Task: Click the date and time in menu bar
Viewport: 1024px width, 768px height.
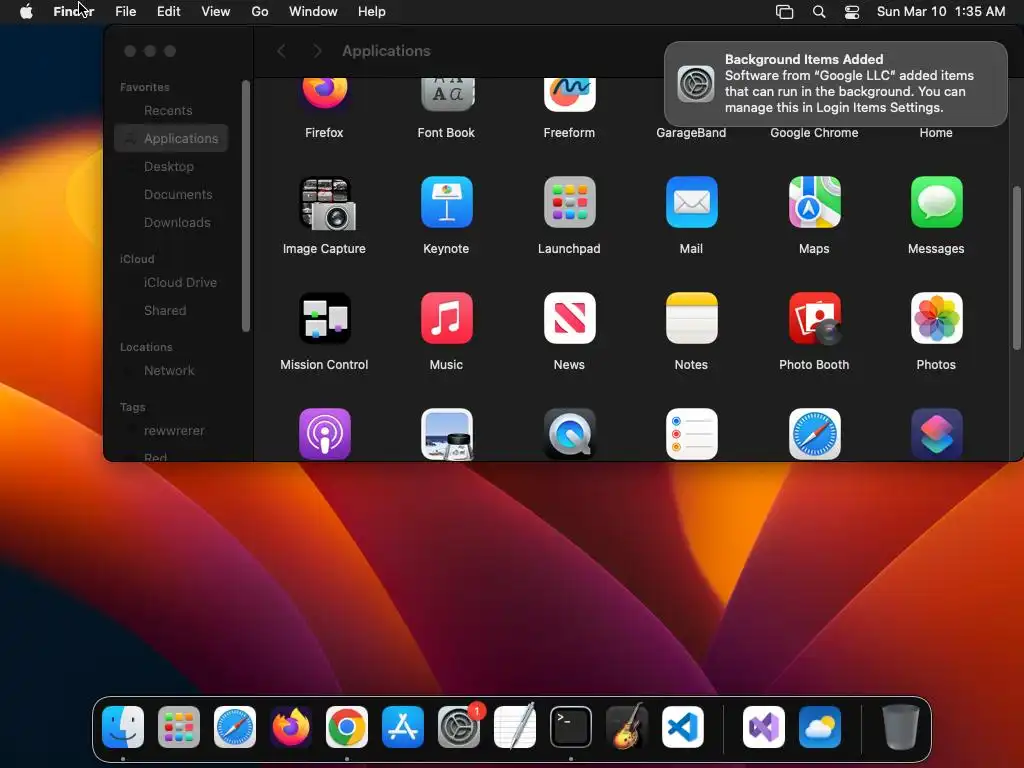Action: click(x=941, y=12)
